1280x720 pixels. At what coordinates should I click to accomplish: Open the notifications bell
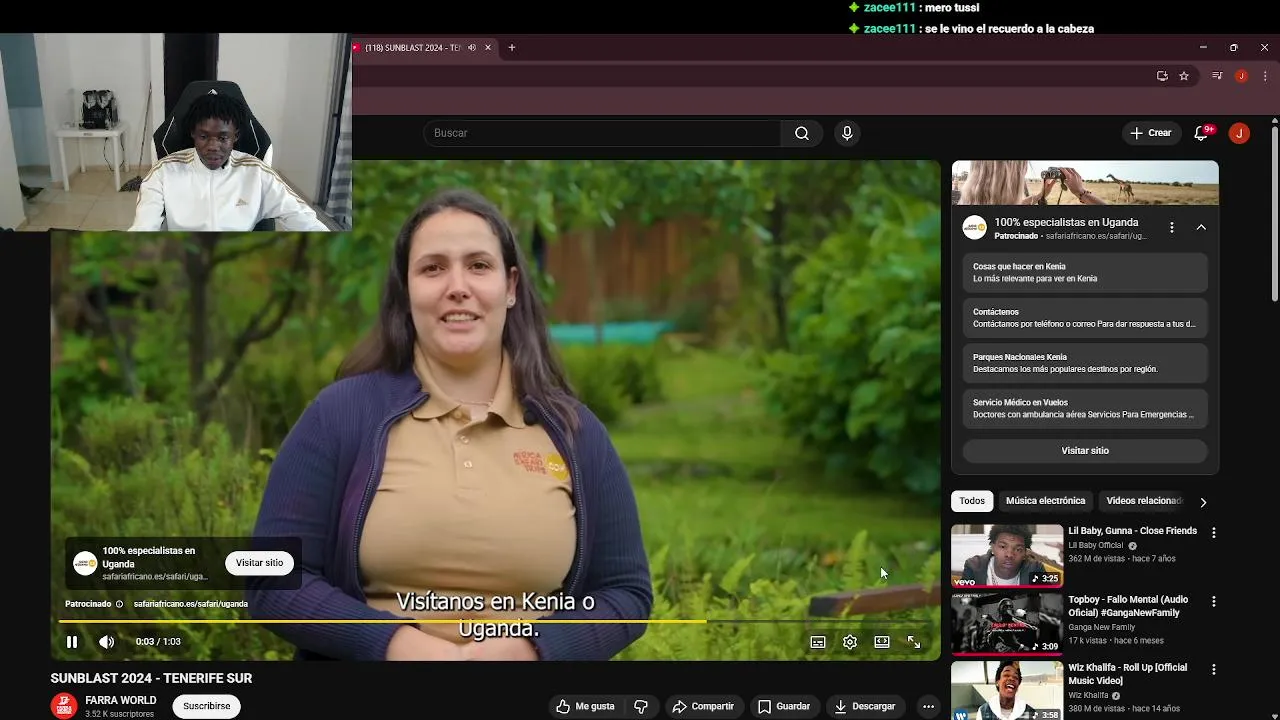click(x=1202, y=133)
